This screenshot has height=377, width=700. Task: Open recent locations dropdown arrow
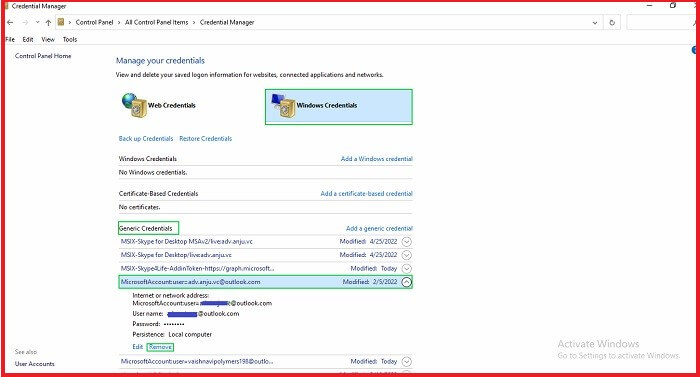38,22
